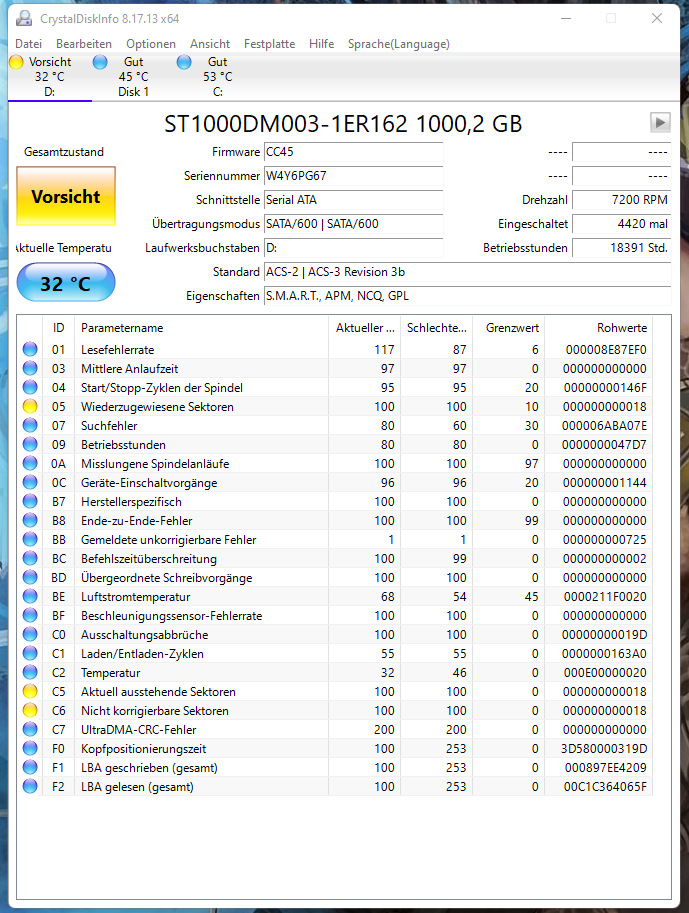Viewport: 689px width, 913px height.
Task: Go to next disk with arrow button
Action: coord(660,123)
